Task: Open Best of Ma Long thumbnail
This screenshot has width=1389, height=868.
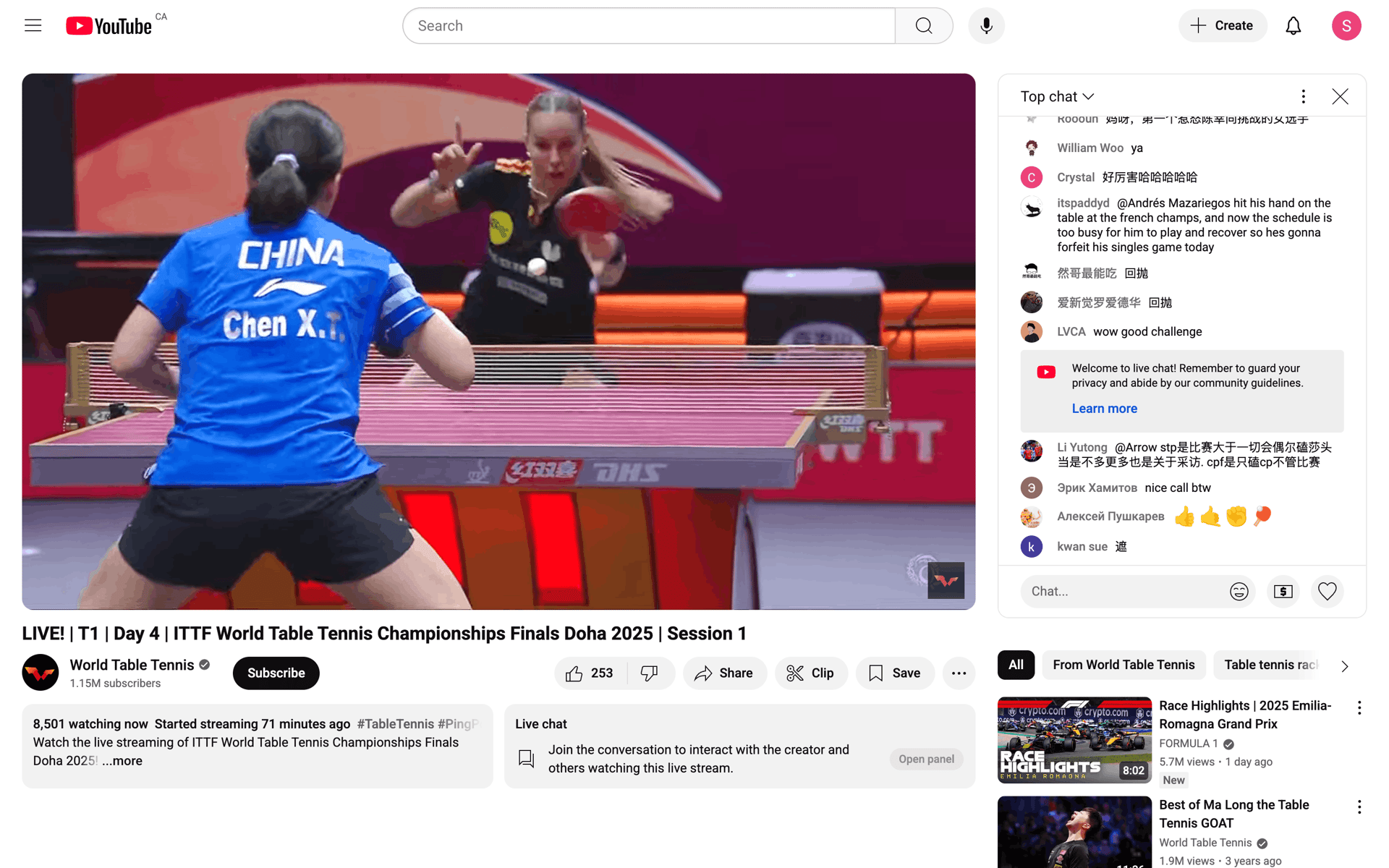Action: (1074, 833)
